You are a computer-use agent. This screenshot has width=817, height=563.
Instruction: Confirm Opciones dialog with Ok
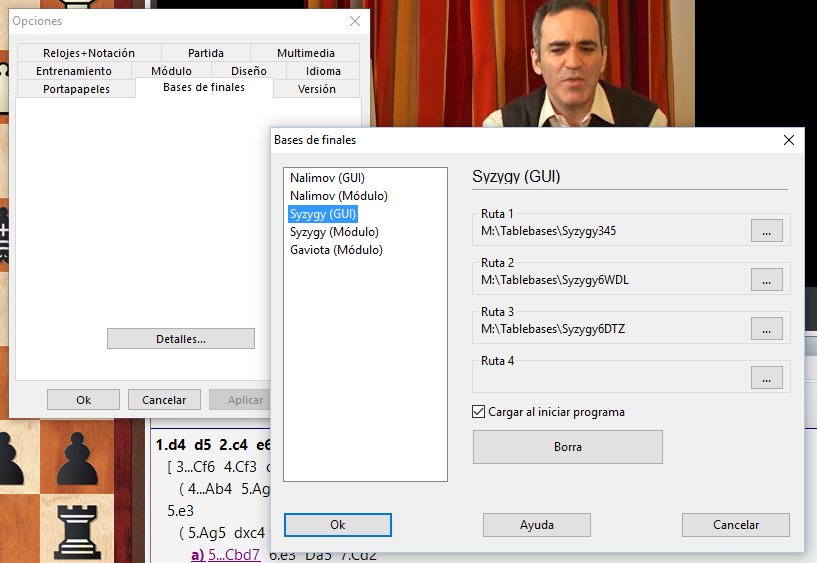point(83,400)
